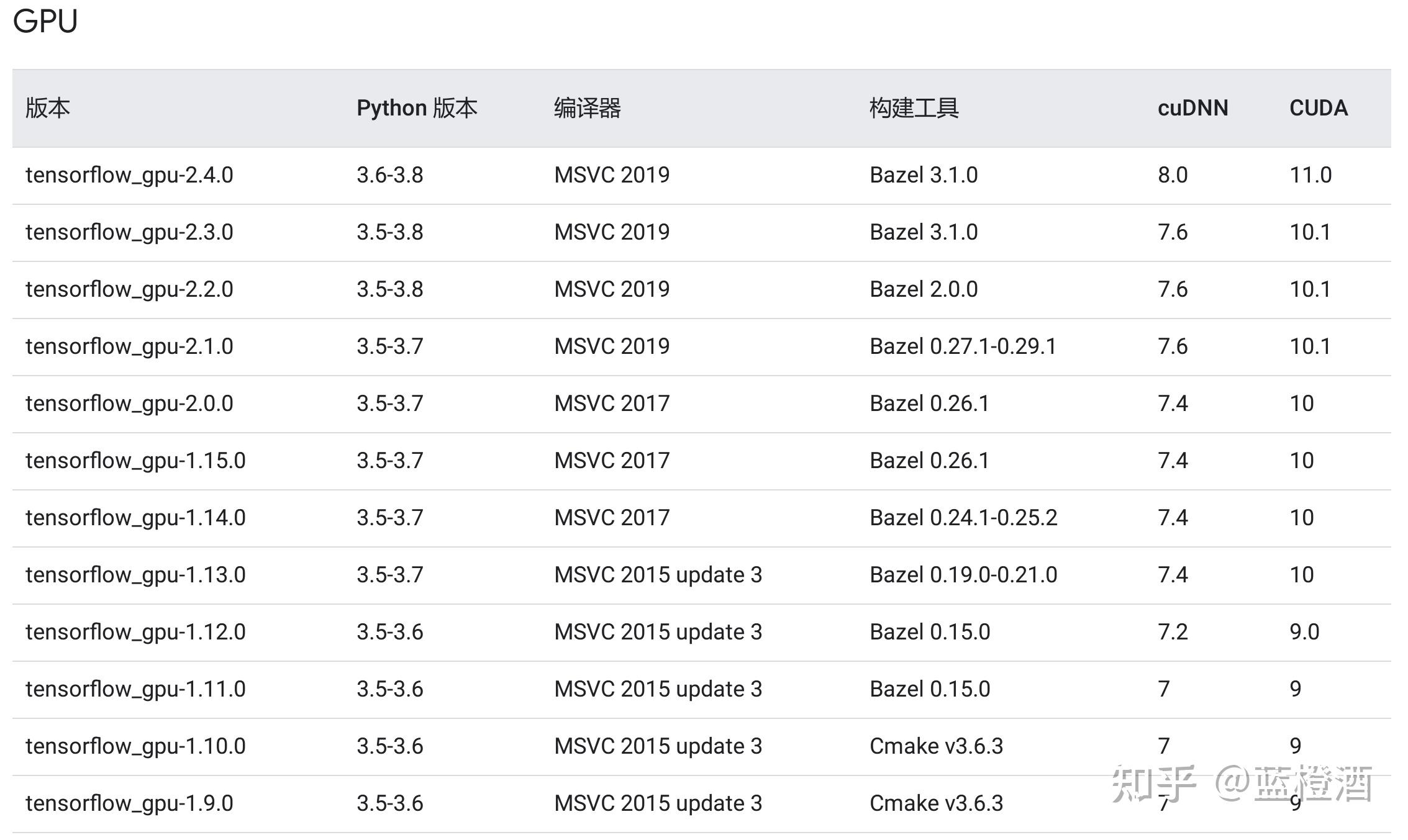Click the cuDNN 7.2 value

pos(1173,632)
